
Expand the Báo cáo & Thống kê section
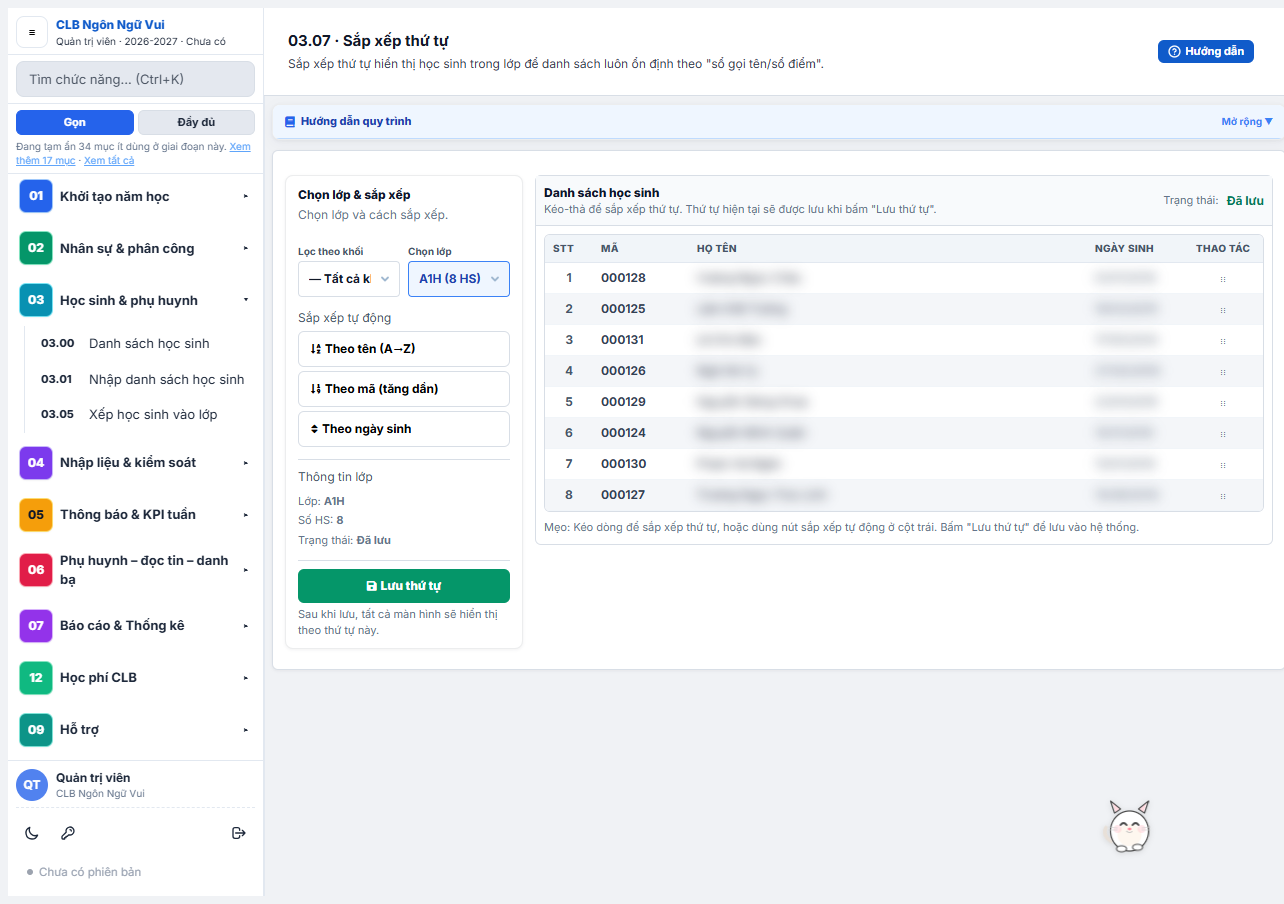tap(135, 626)
